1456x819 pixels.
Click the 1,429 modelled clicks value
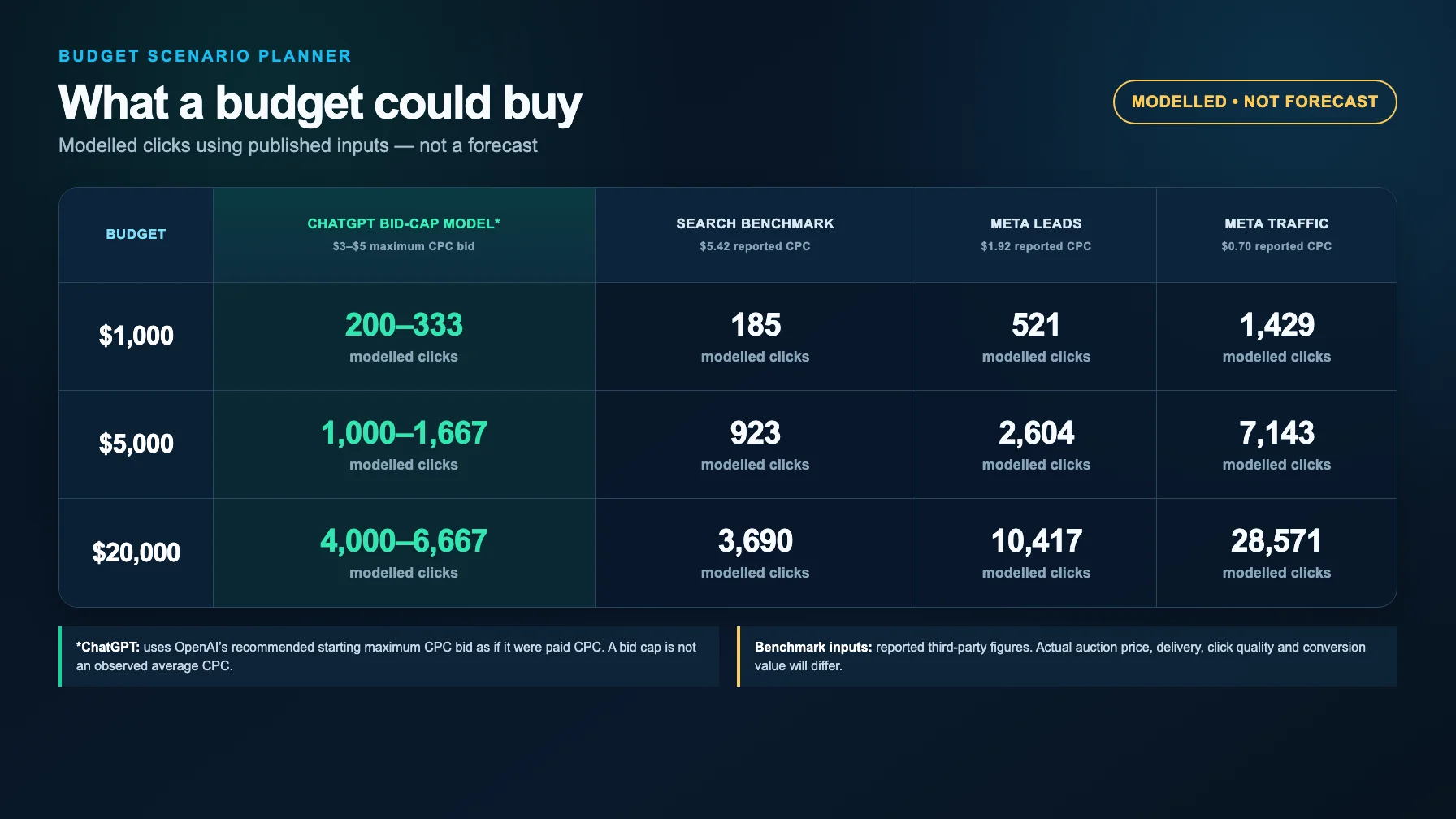pyautogui.click(x=1276, y=325)
